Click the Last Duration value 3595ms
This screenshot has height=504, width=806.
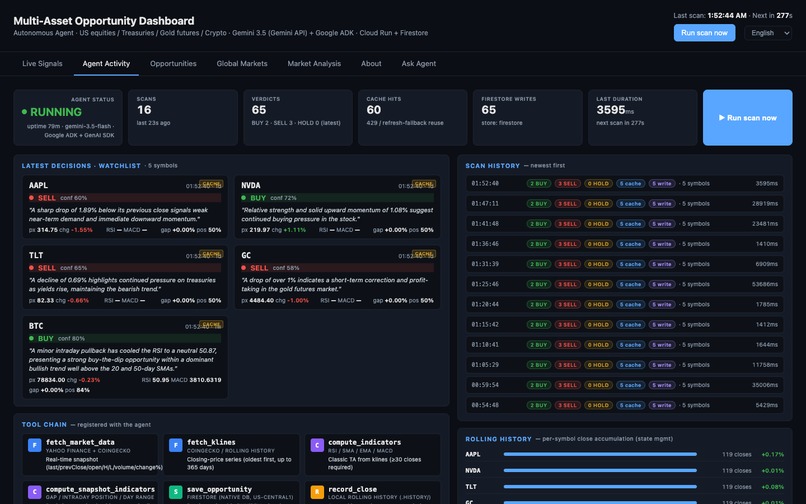coord(615,110)
